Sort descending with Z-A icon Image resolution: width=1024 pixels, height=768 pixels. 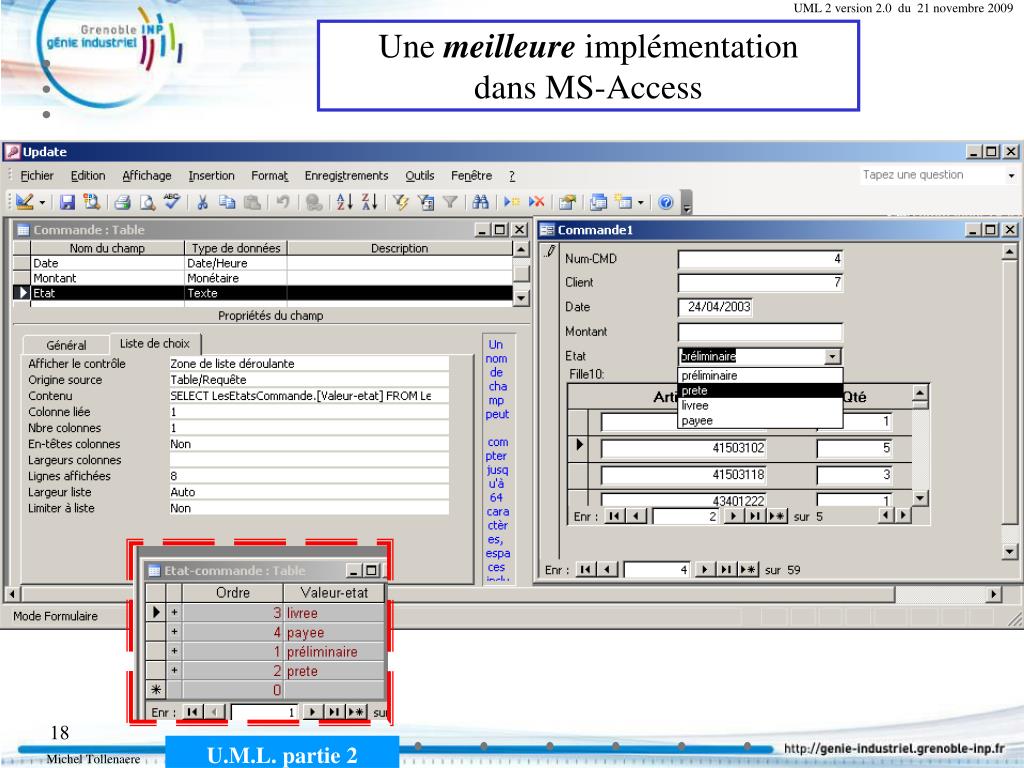tap(369, 202)
